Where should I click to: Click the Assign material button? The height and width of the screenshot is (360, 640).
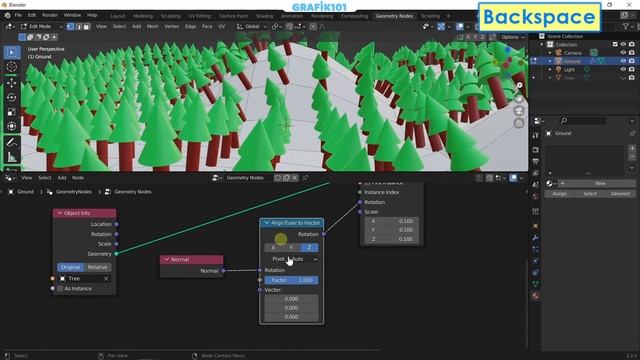coord(560,194)
